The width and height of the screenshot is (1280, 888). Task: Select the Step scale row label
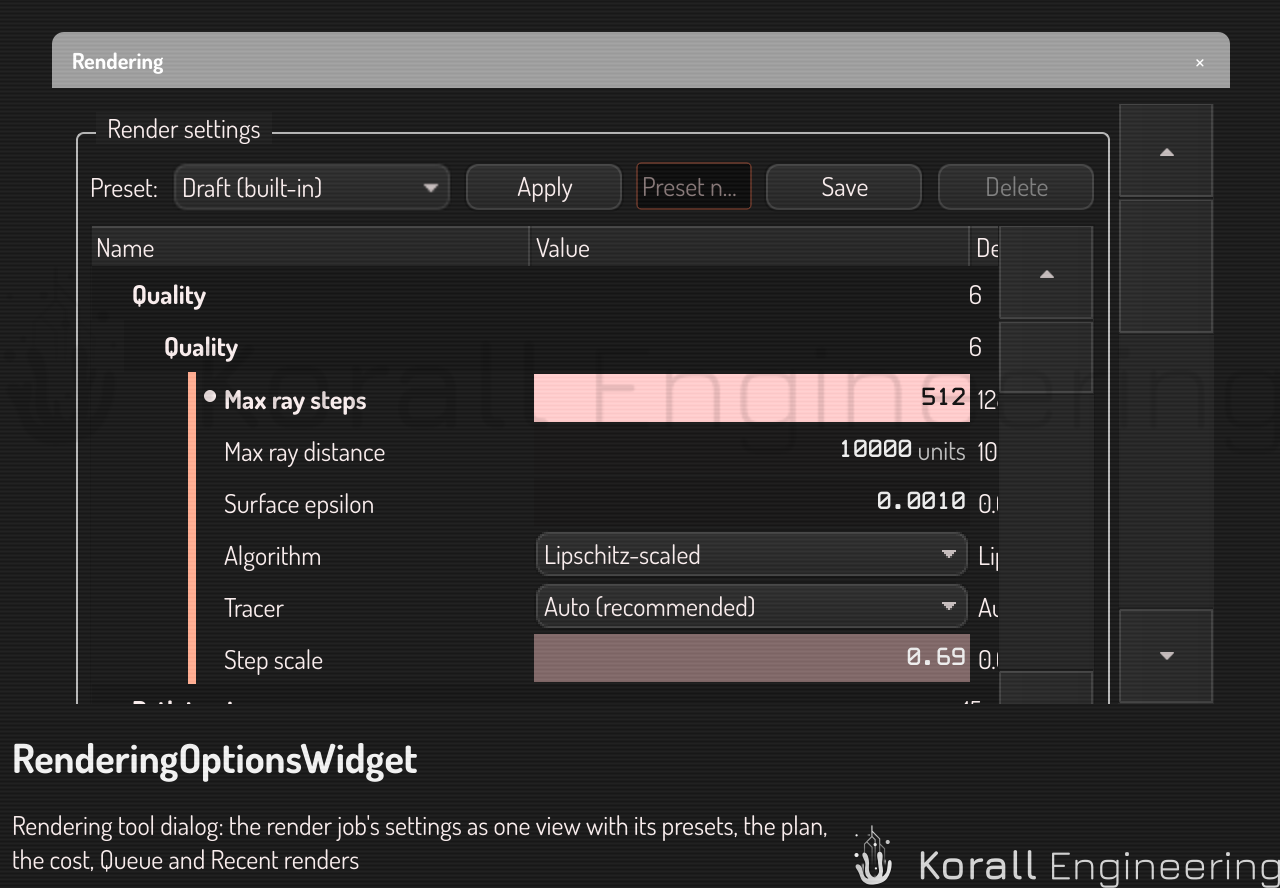[273, 660]
